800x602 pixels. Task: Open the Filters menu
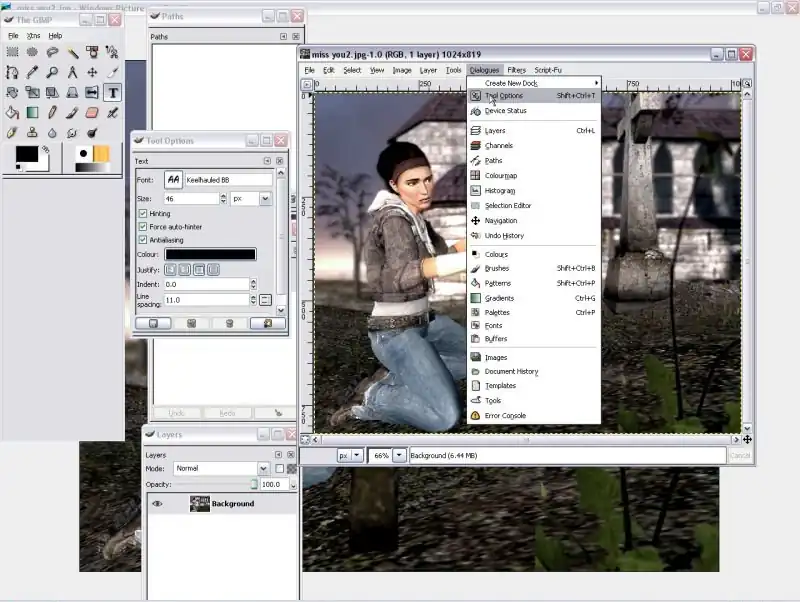tap(516, 70)
